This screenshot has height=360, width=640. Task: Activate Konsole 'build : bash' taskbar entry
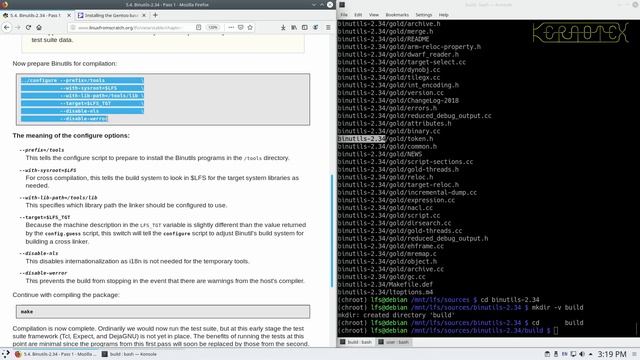pos(129,354)
